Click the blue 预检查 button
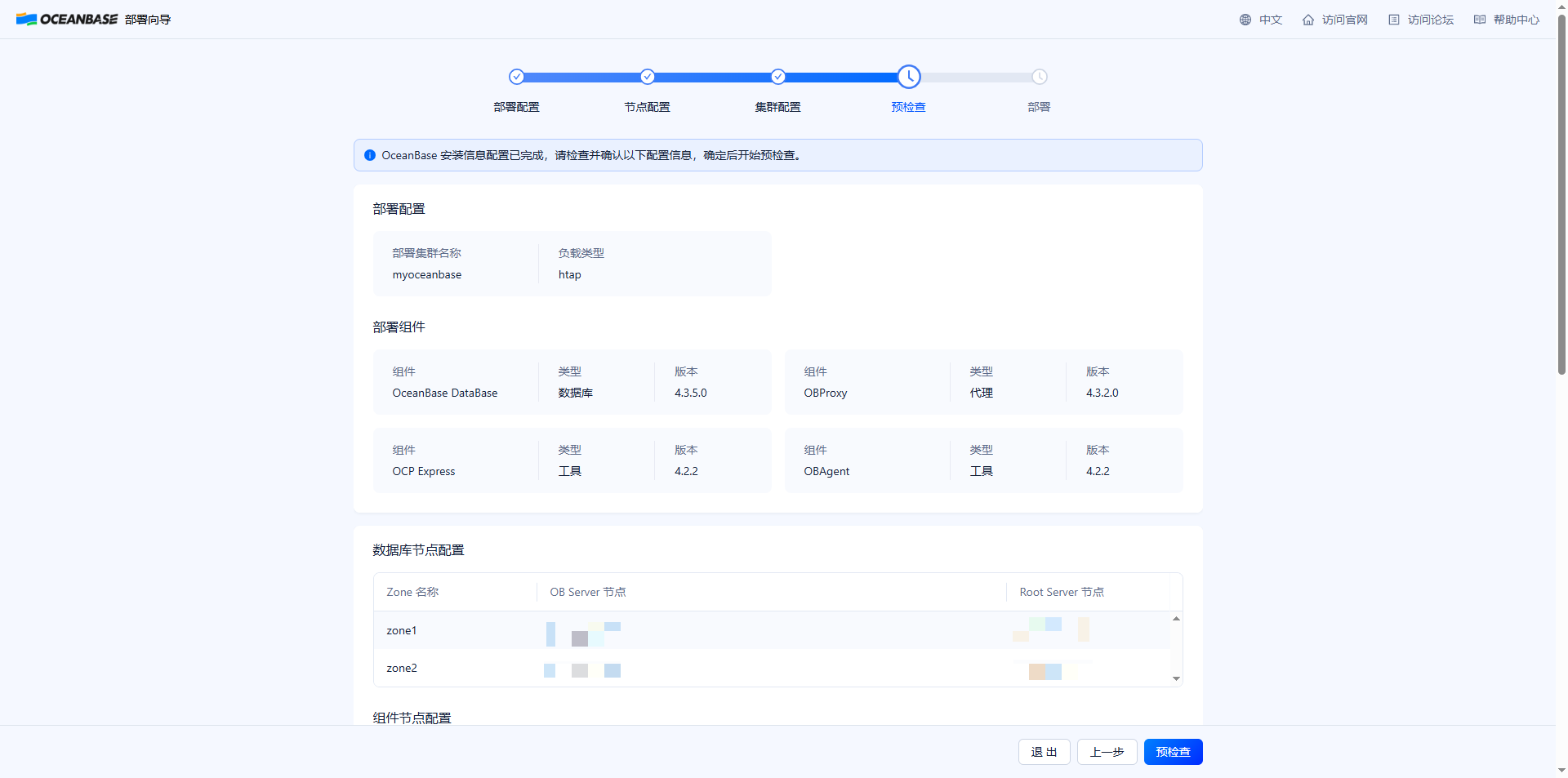 (x=1174, y=752)
